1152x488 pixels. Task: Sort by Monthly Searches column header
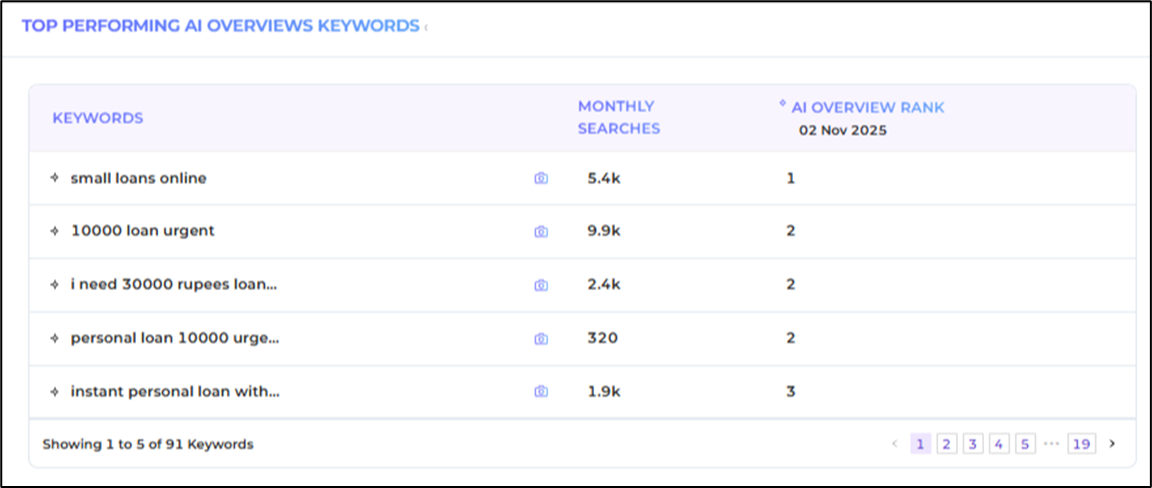click(x=618, y=117)
